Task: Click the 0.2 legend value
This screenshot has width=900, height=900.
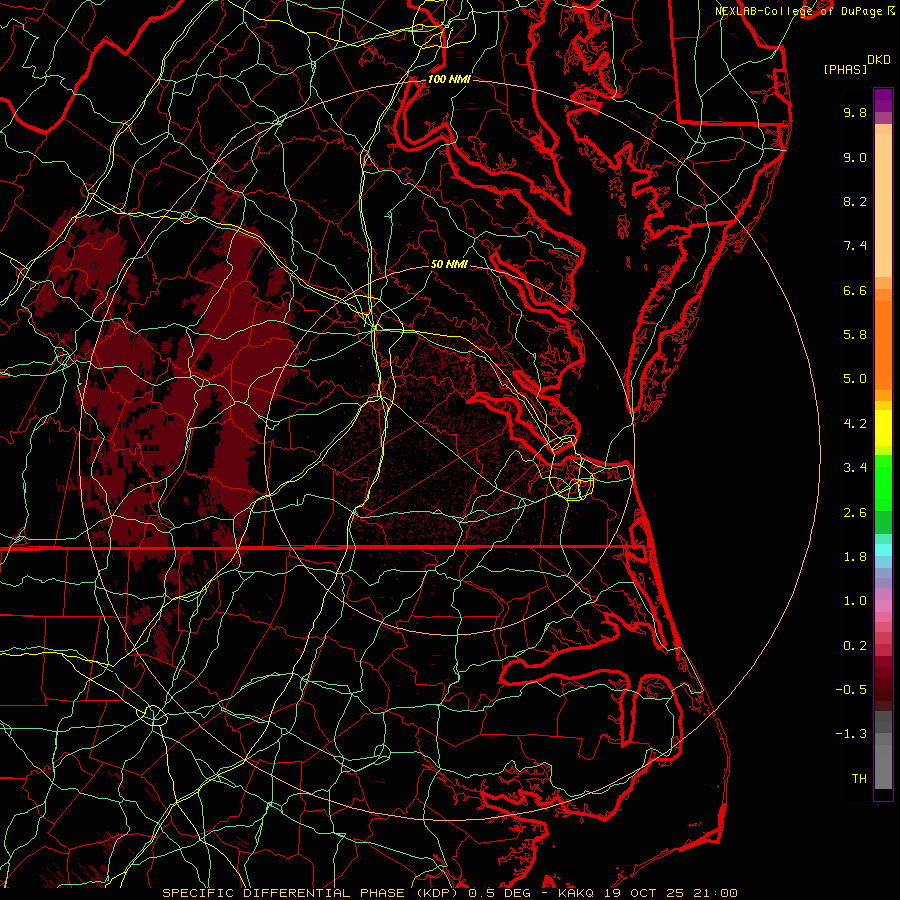Action: pyautogui.click(x=855, y=646)
